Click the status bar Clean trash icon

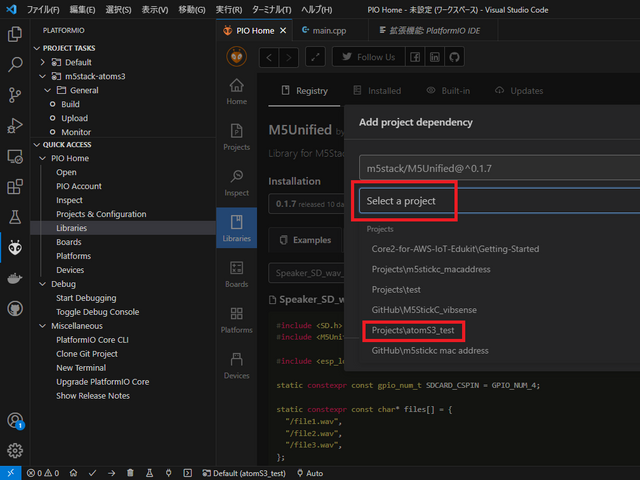130,473
